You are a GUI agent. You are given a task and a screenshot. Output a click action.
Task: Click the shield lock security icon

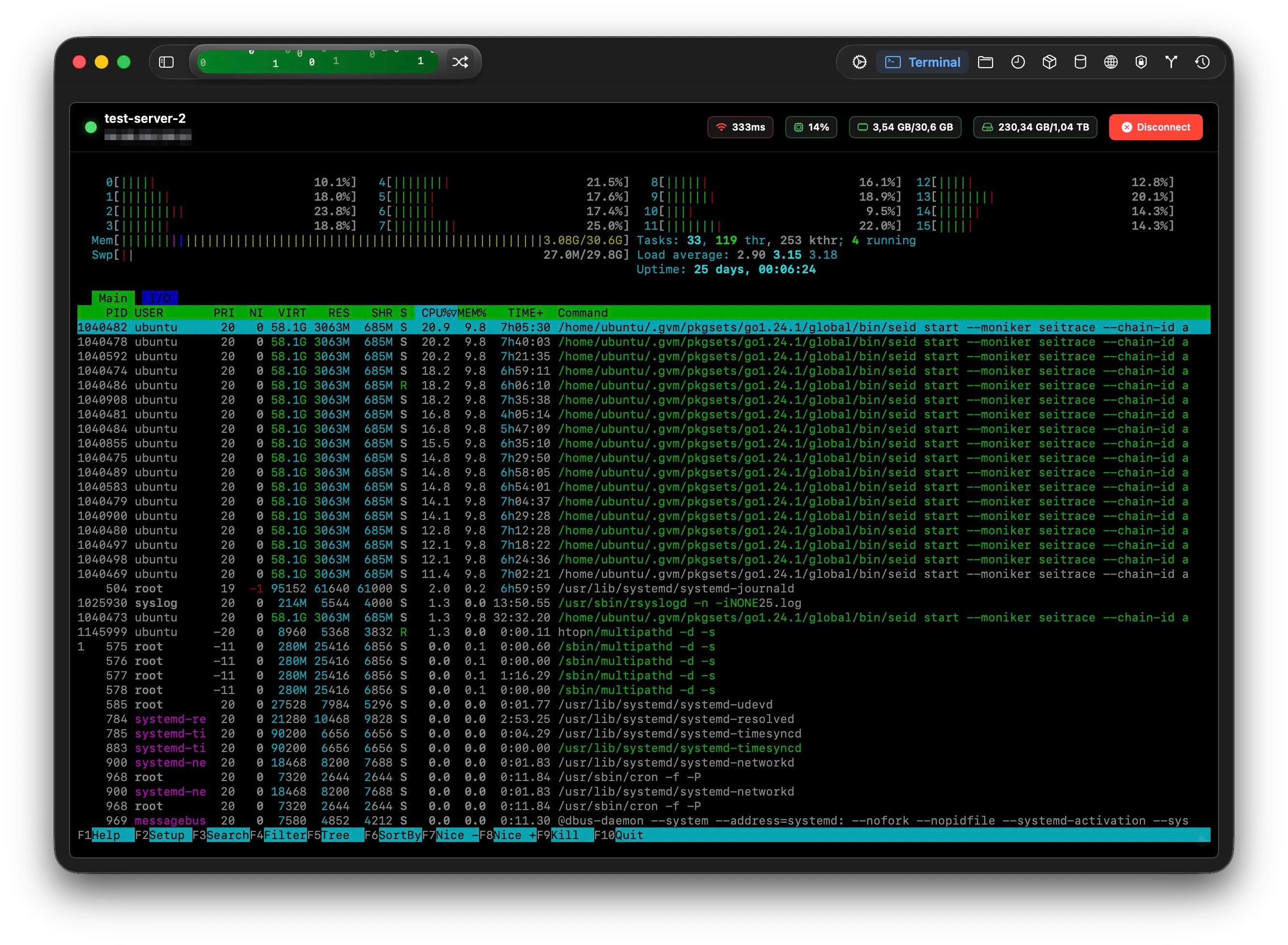tap(1141, 62)
